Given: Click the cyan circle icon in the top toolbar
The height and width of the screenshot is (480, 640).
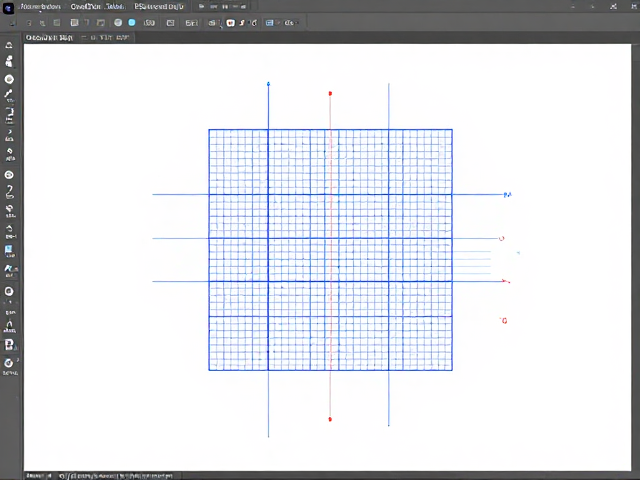Looking at the screenshot, I should click(x=132, y=23).
